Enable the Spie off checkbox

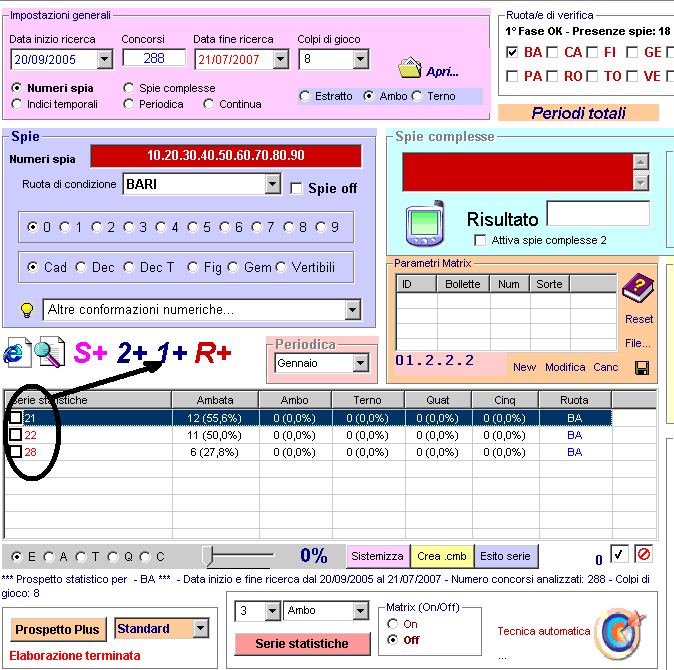tap(296, 188)
